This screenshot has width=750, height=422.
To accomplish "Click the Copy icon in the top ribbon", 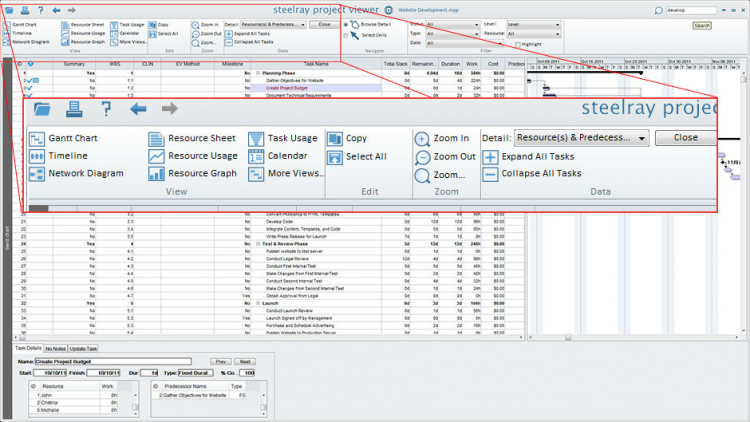I will point(152,25).
